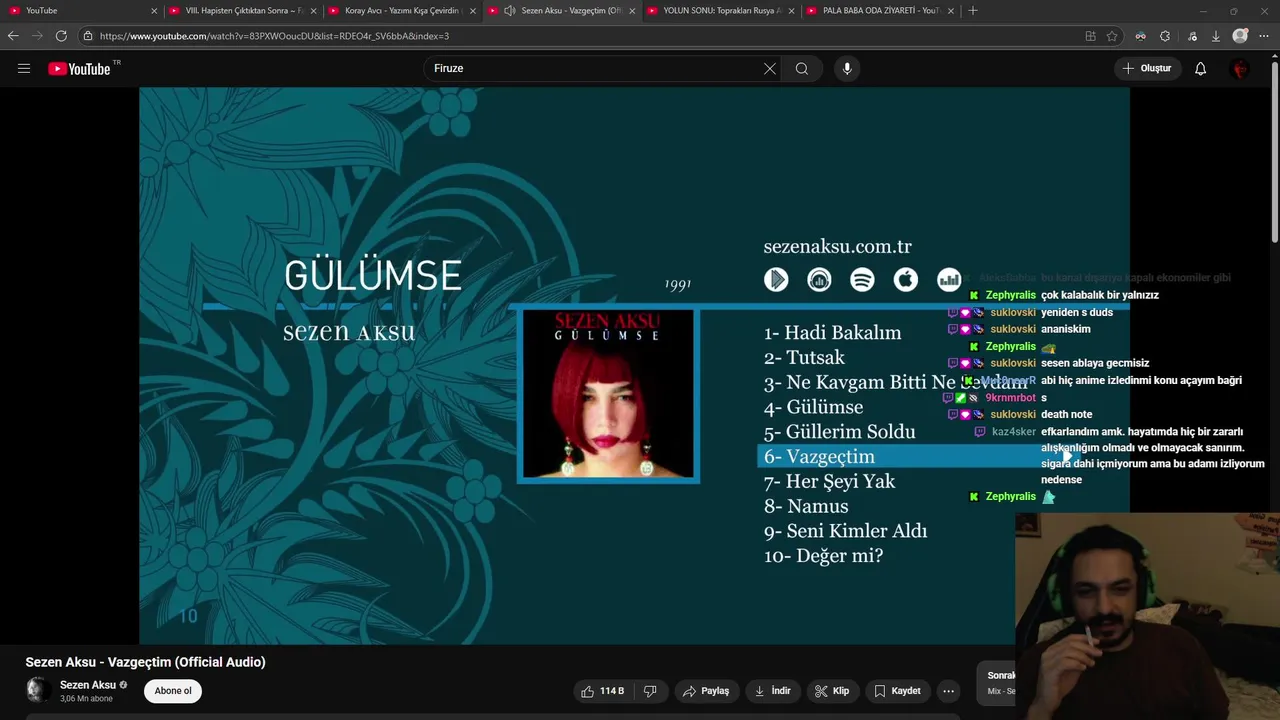Screen dimensions: 1280x720
Task: Close the 'VIII. Hapisten Çıktıktan Sonra' tab
Action: [313, 11]
